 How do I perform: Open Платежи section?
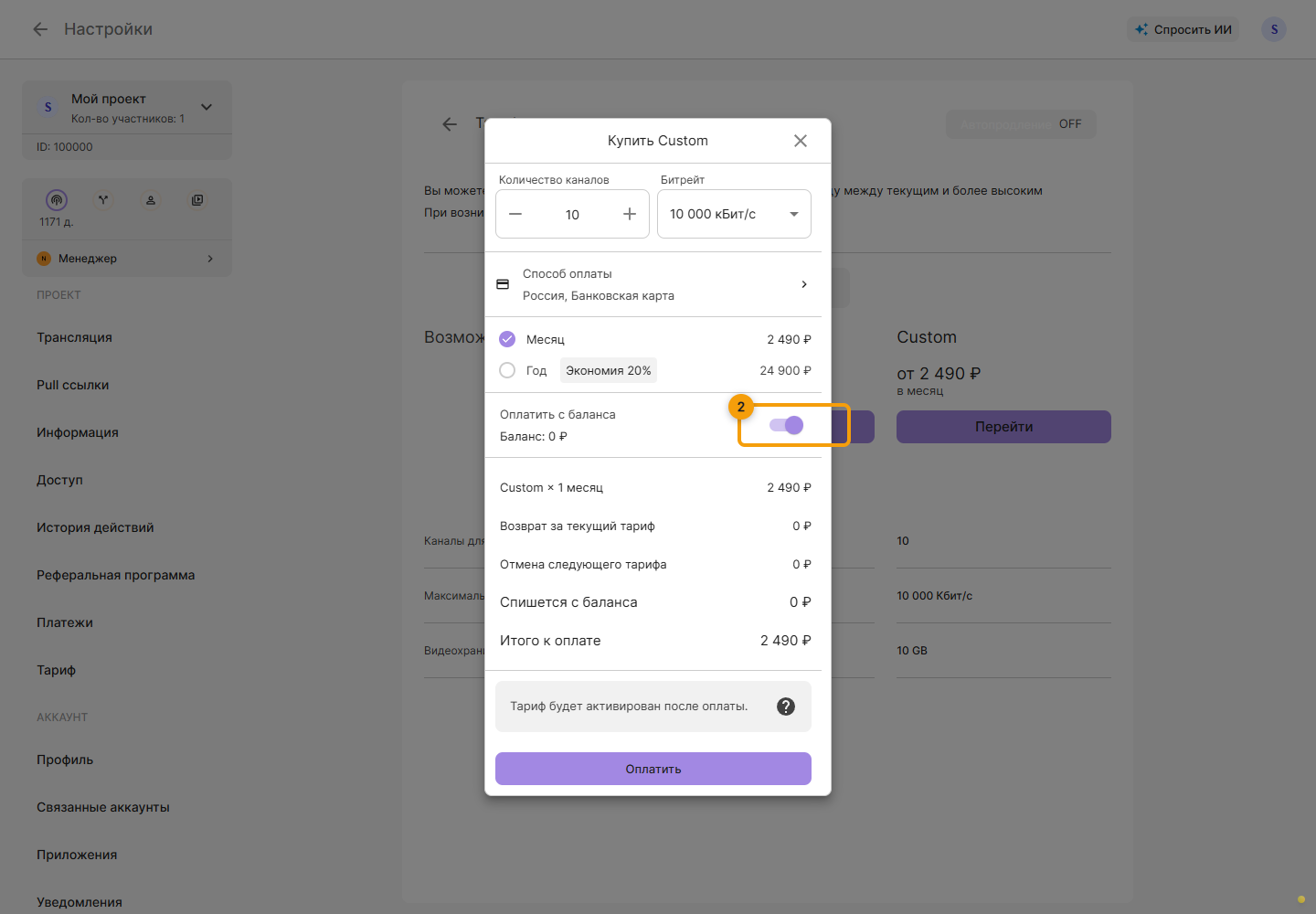click(x=65, y=622)
